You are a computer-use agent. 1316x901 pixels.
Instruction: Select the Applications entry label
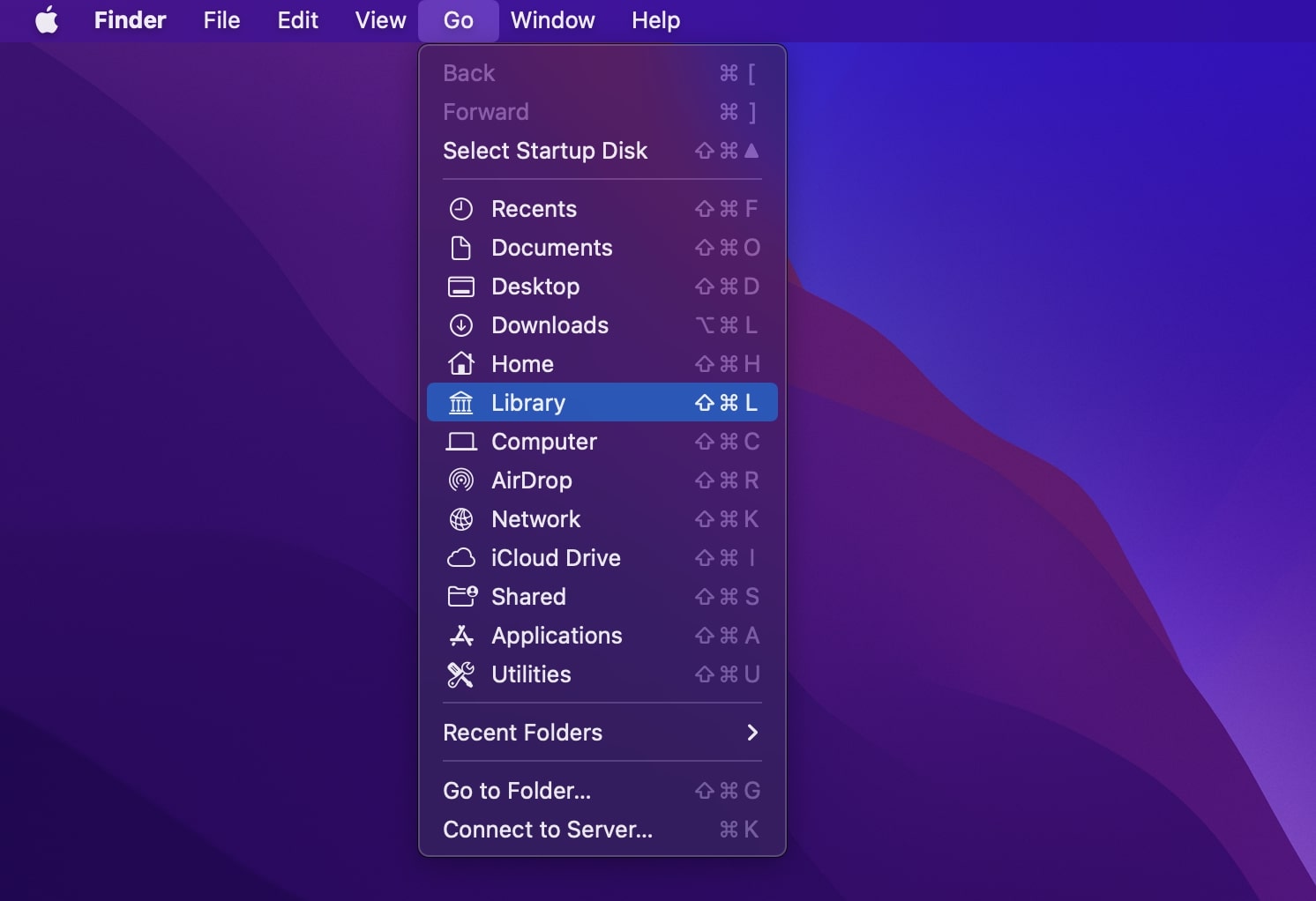[x=557, y=636]
